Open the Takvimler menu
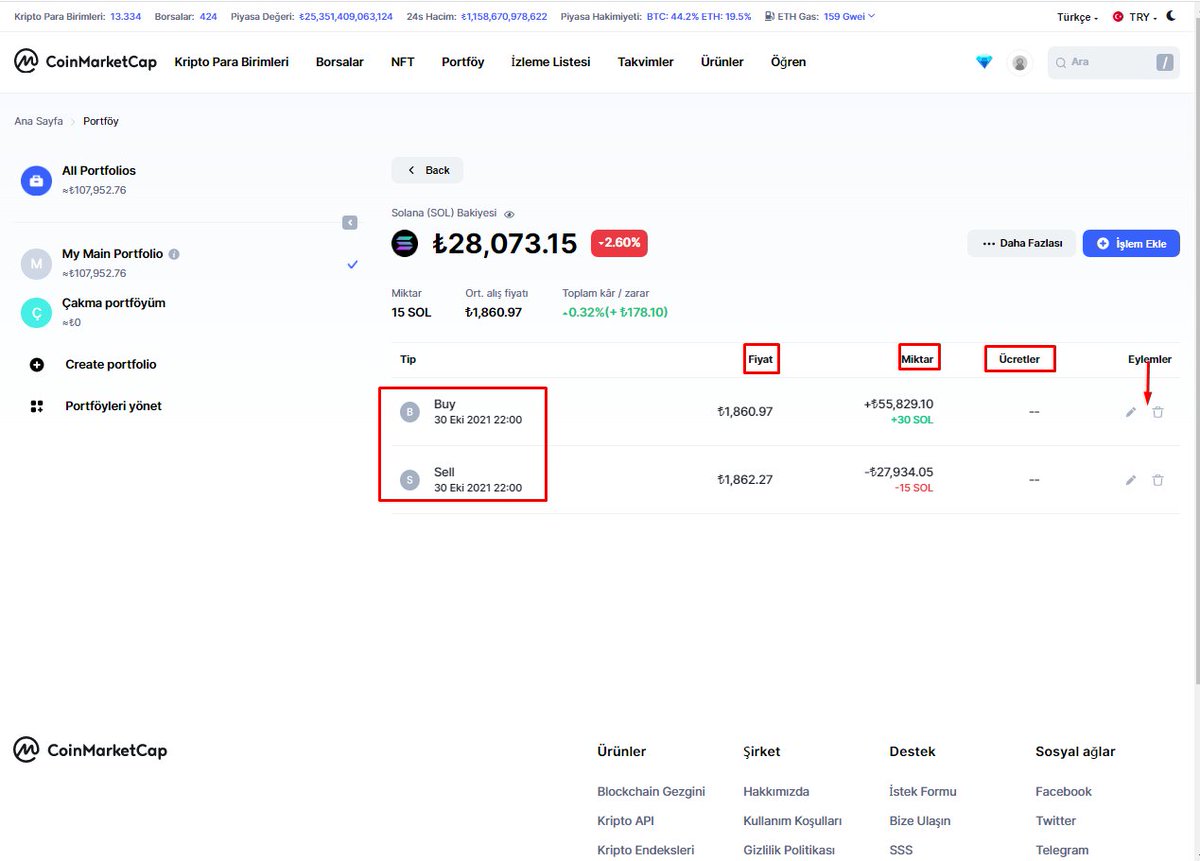 click(646, 62)
